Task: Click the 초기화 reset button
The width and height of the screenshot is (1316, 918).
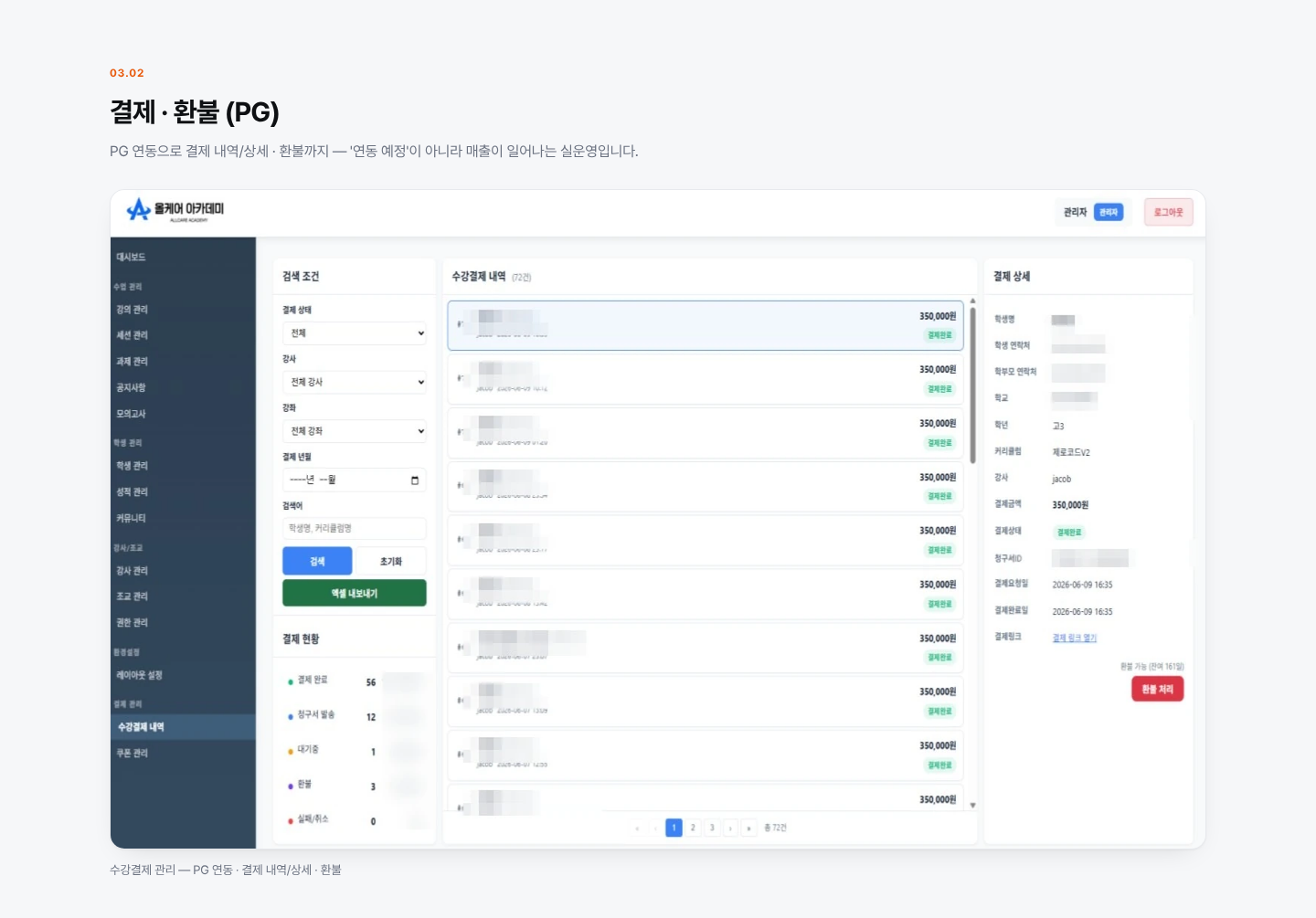Action: [x=391, y=561]
